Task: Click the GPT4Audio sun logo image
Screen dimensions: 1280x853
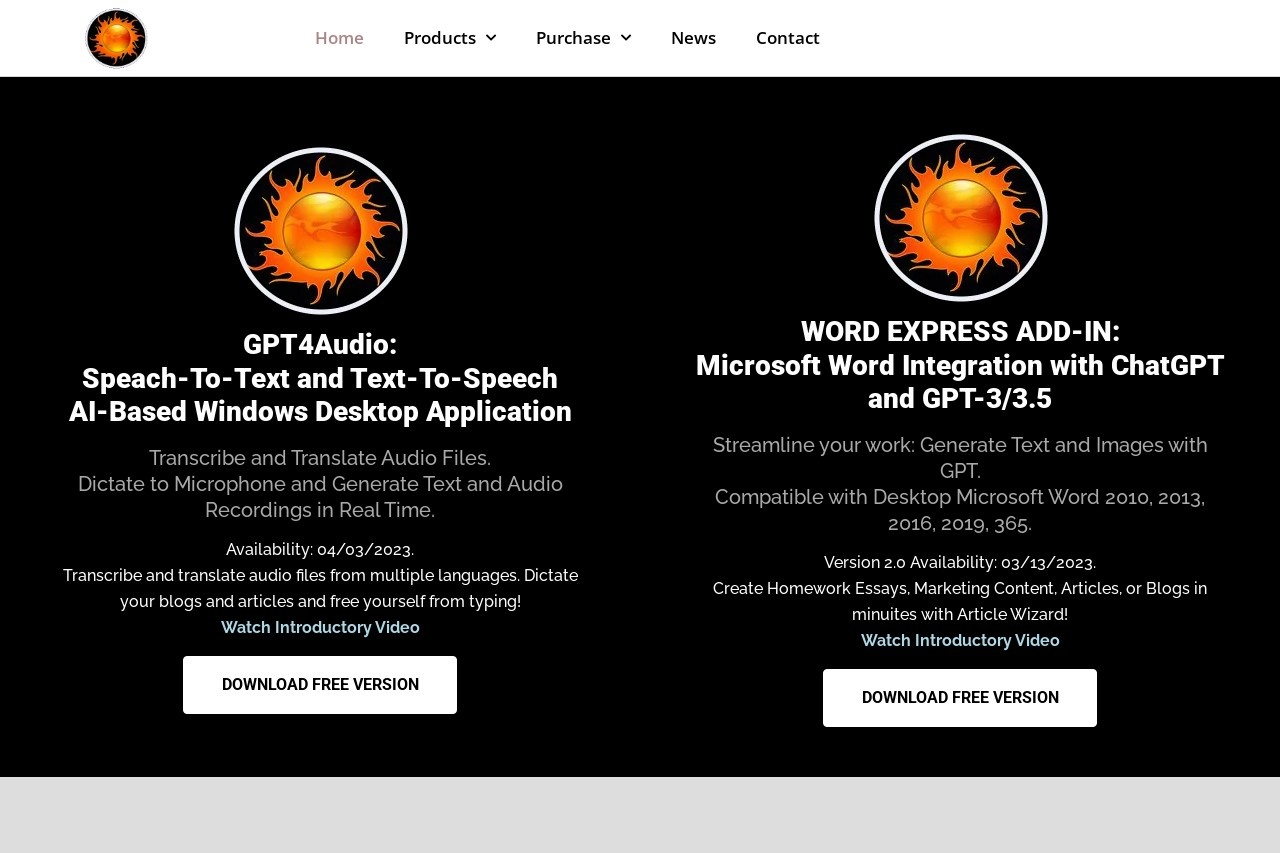Action: point(320,231)
